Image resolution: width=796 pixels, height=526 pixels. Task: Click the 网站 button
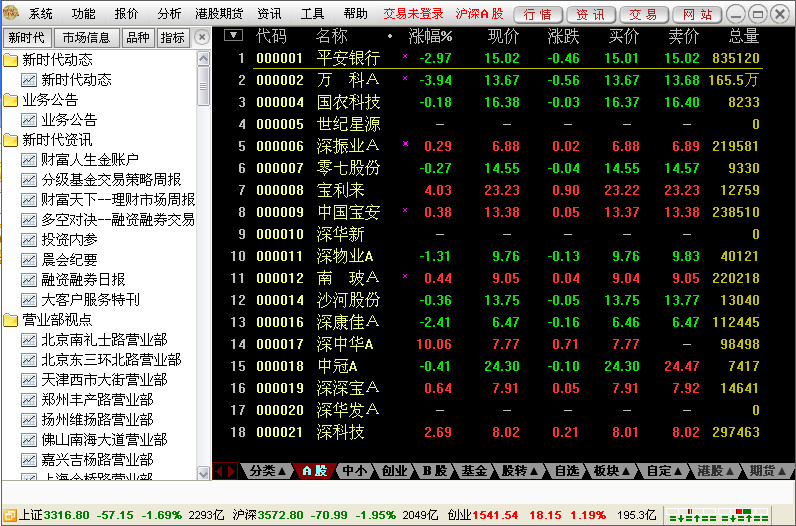coord(697,14)
